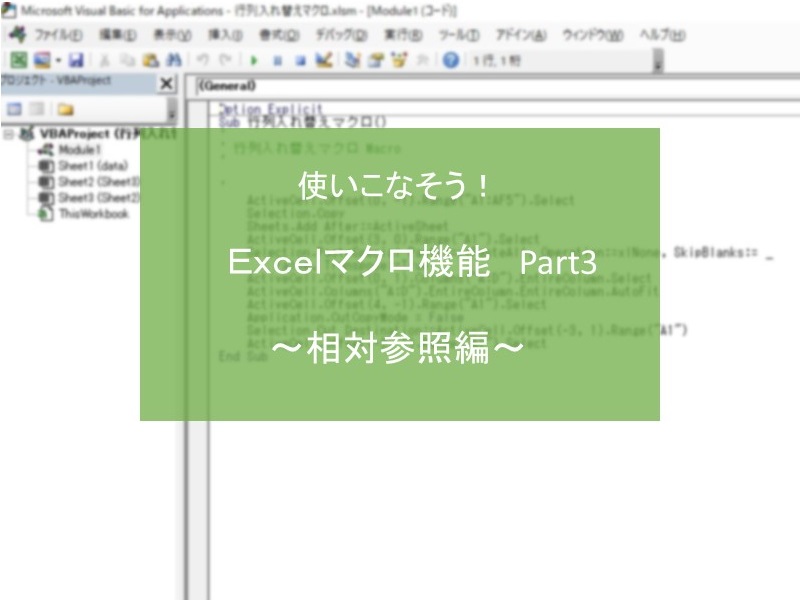Run the macro with green play icon
800x600 pixels.
[x=254, y=60]
